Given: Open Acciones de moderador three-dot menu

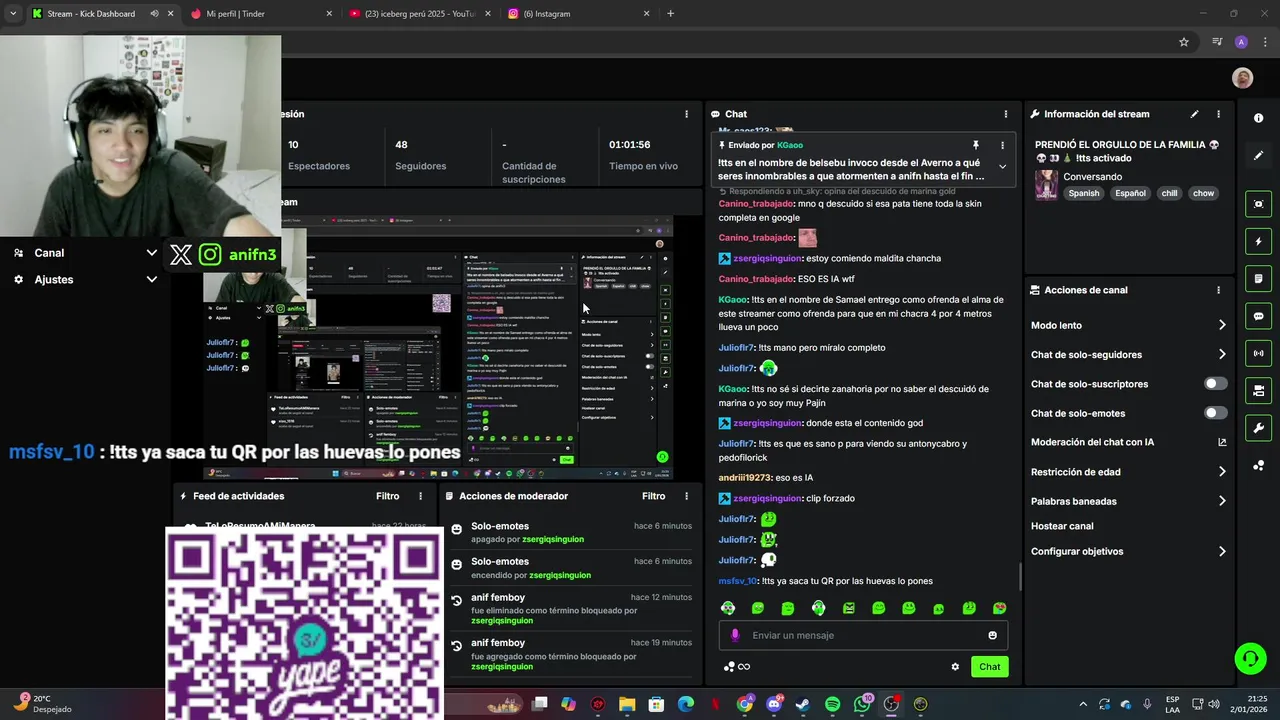Looking at the screenshot, I should [x=686, y=496].
